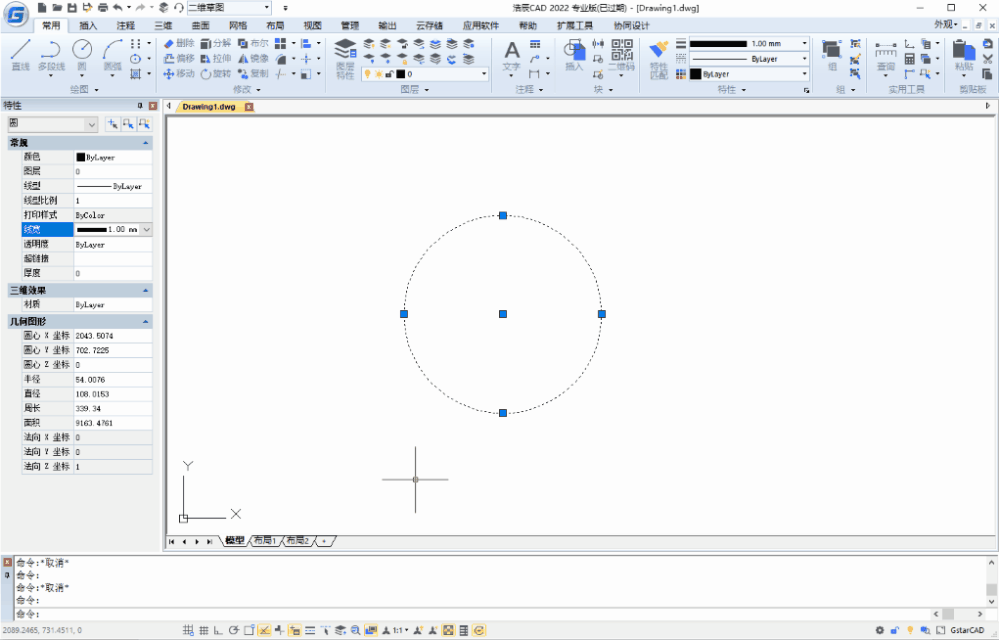Toggle snap mode in status bar
This screenshot has height=640, width=999.
coord(188,630)
